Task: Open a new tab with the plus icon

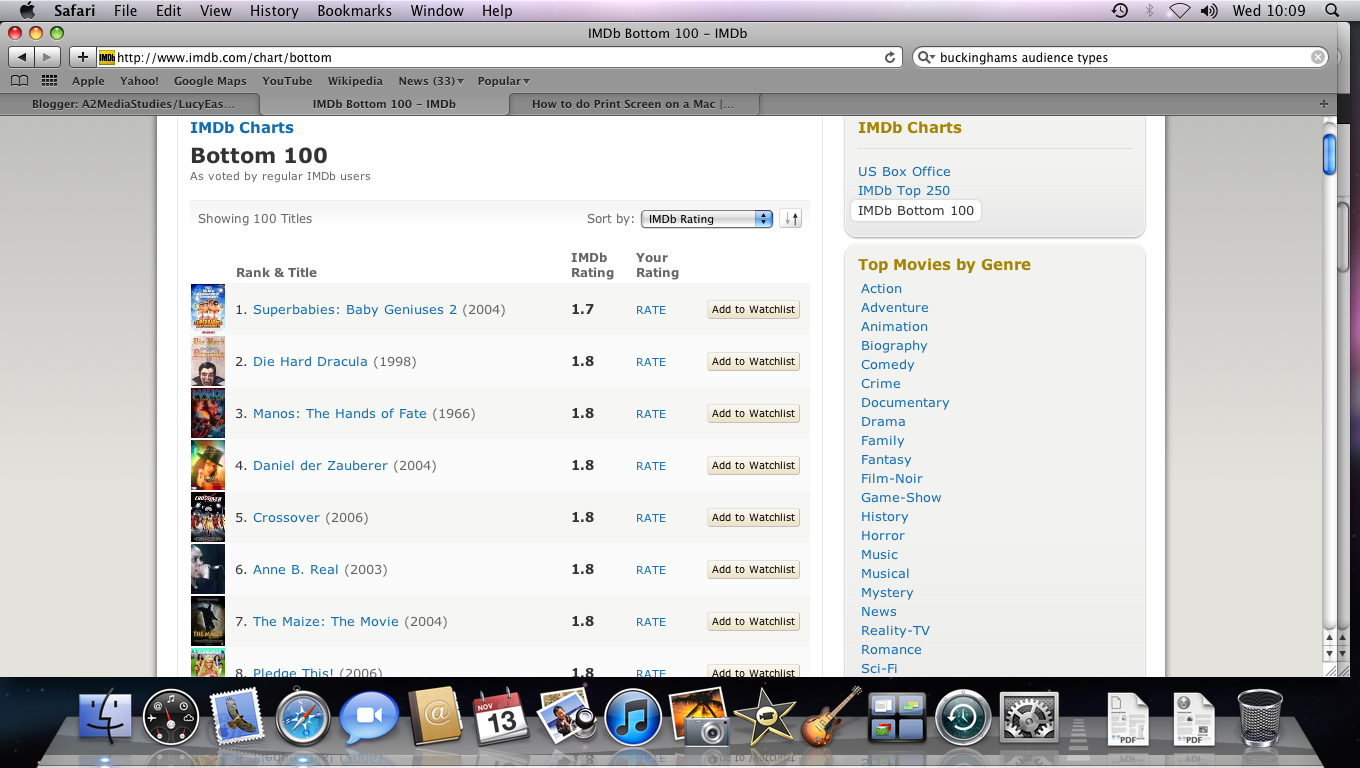Action: [x=1324, y=104]
